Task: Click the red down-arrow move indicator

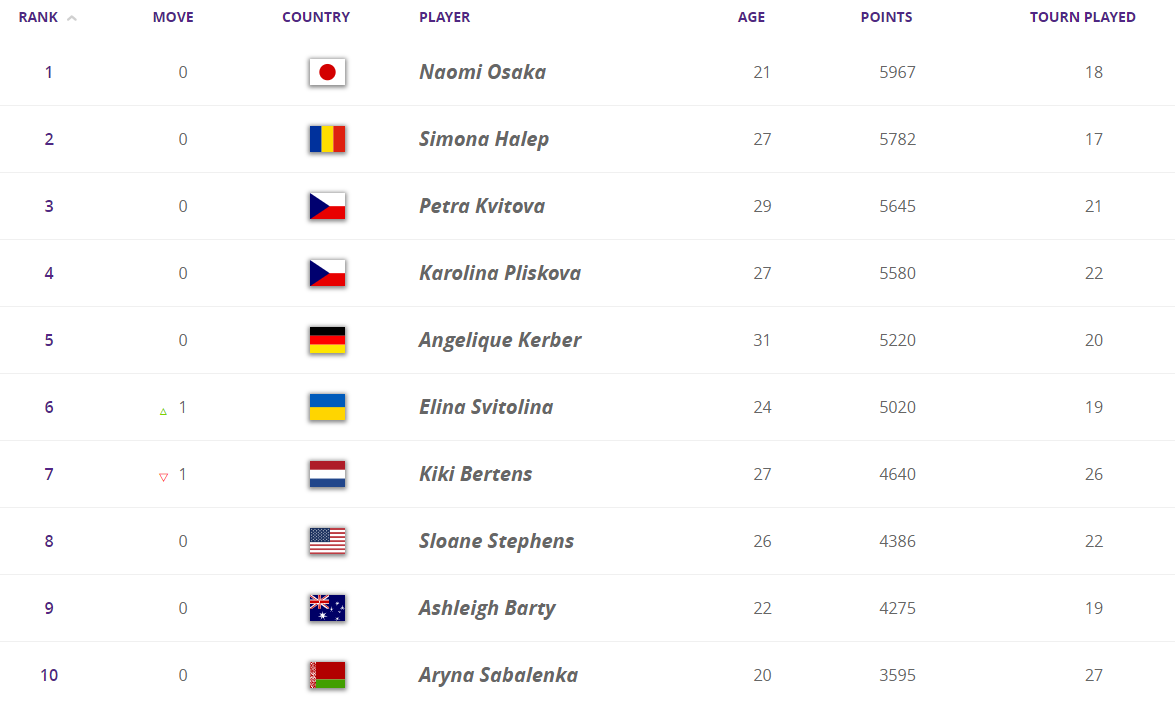Action: pos(163,477)
